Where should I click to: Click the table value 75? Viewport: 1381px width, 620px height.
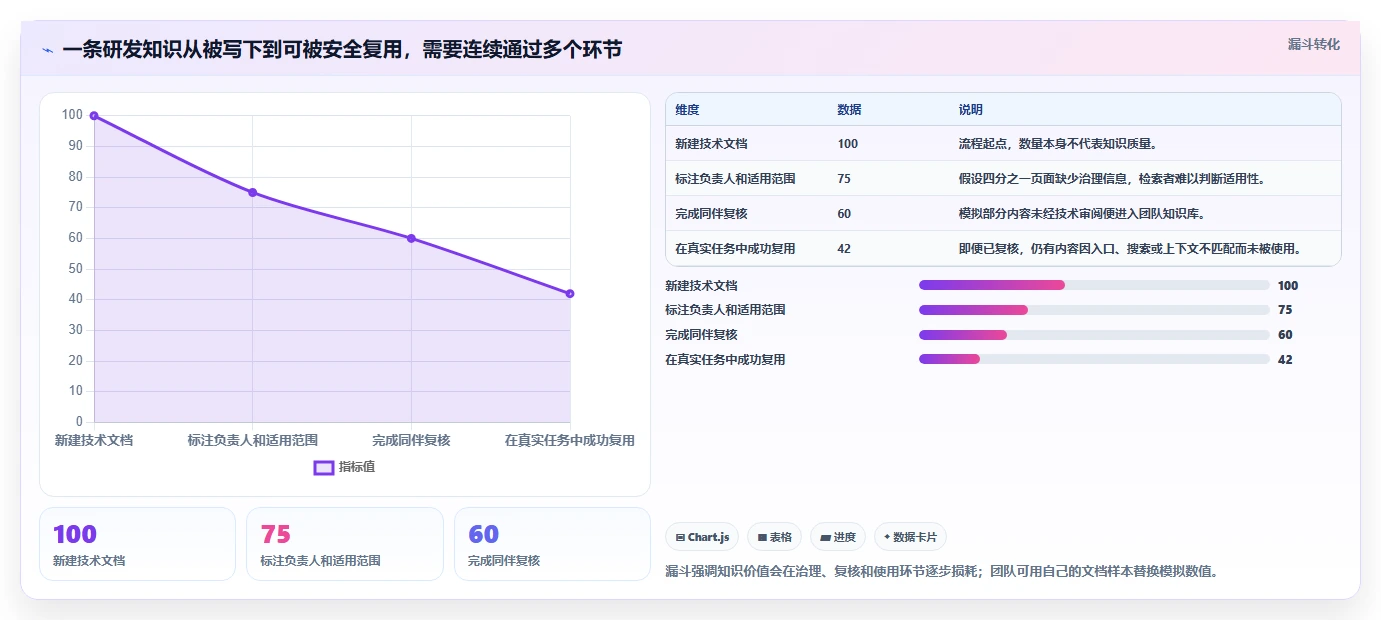tap(844, 179)
